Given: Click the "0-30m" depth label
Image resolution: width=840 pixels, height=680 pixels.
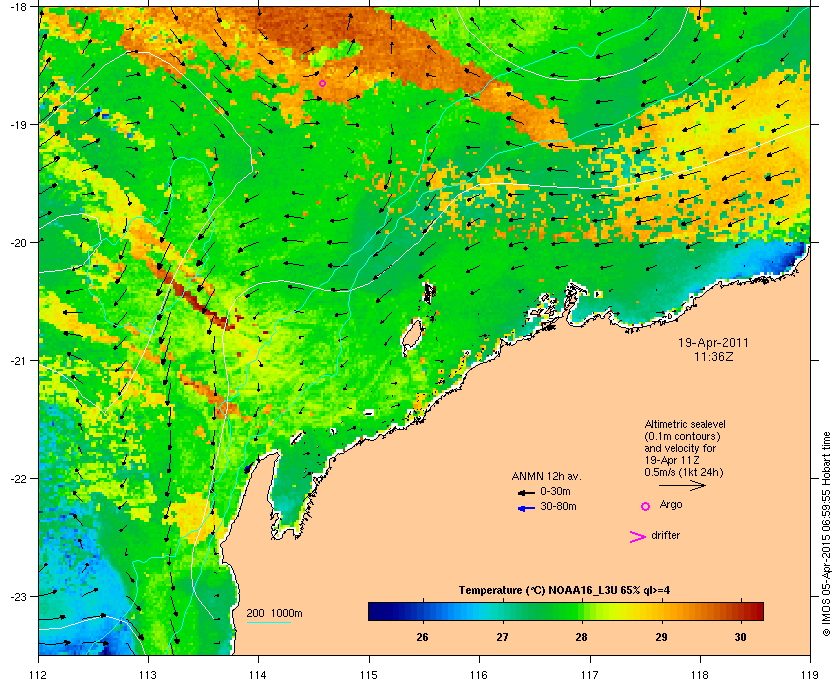Looking at the screenshot, I should tap(555, 491).
